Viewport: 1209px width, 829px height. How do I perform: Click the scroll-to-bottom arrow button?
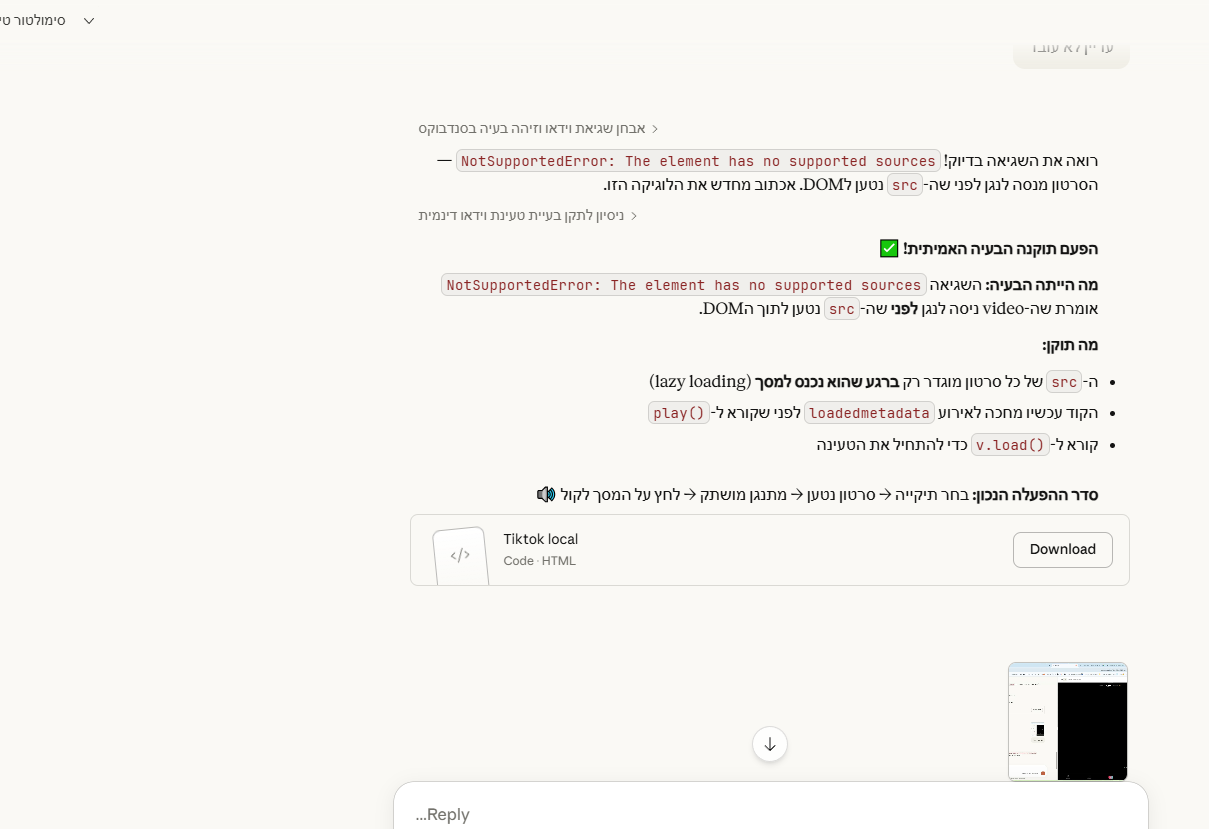[x=770, y=744]
